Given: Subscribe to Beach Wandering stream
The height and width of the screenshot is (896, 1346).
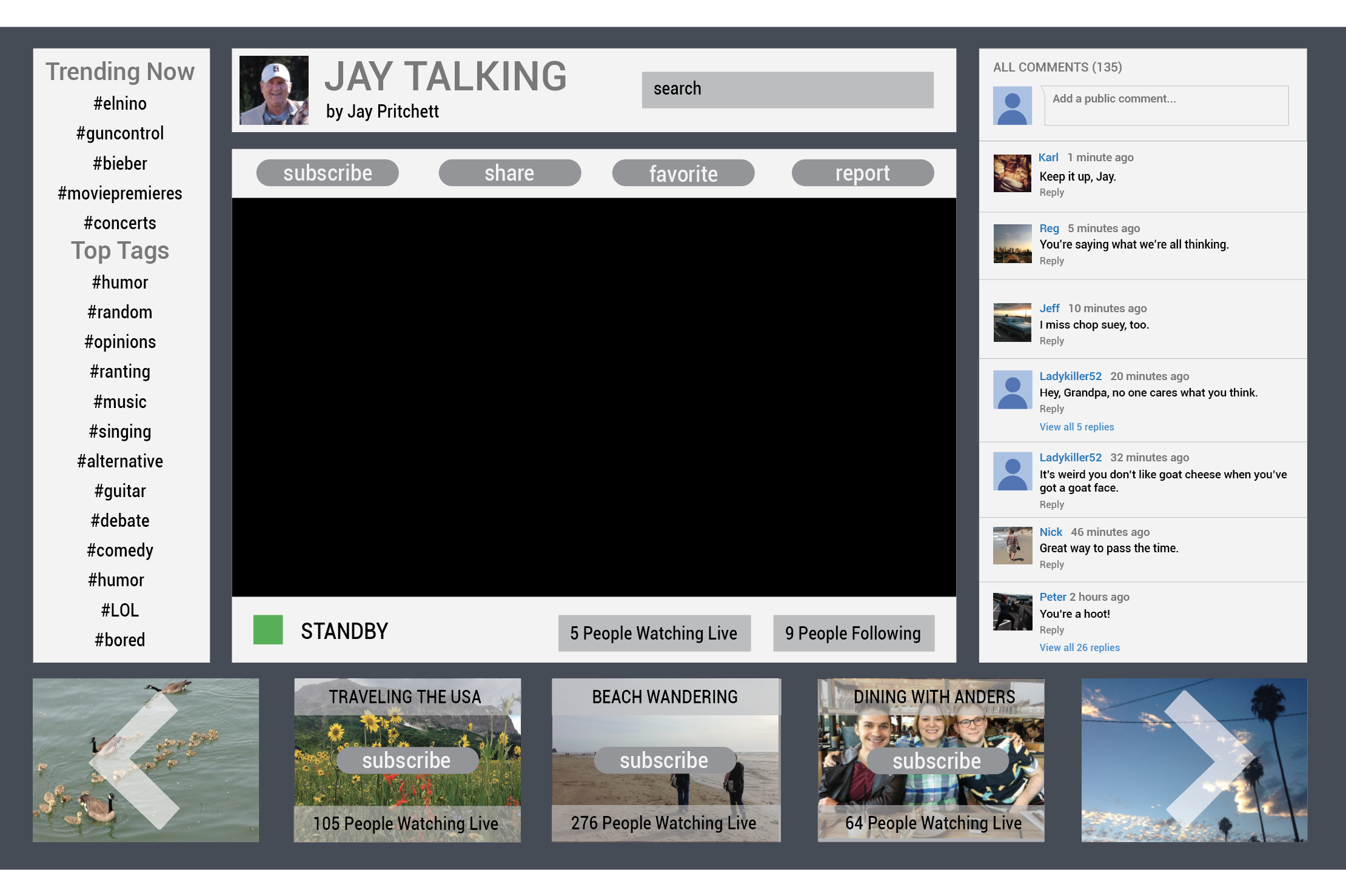Looking at the screenshot, I should (x=664, y=760).
